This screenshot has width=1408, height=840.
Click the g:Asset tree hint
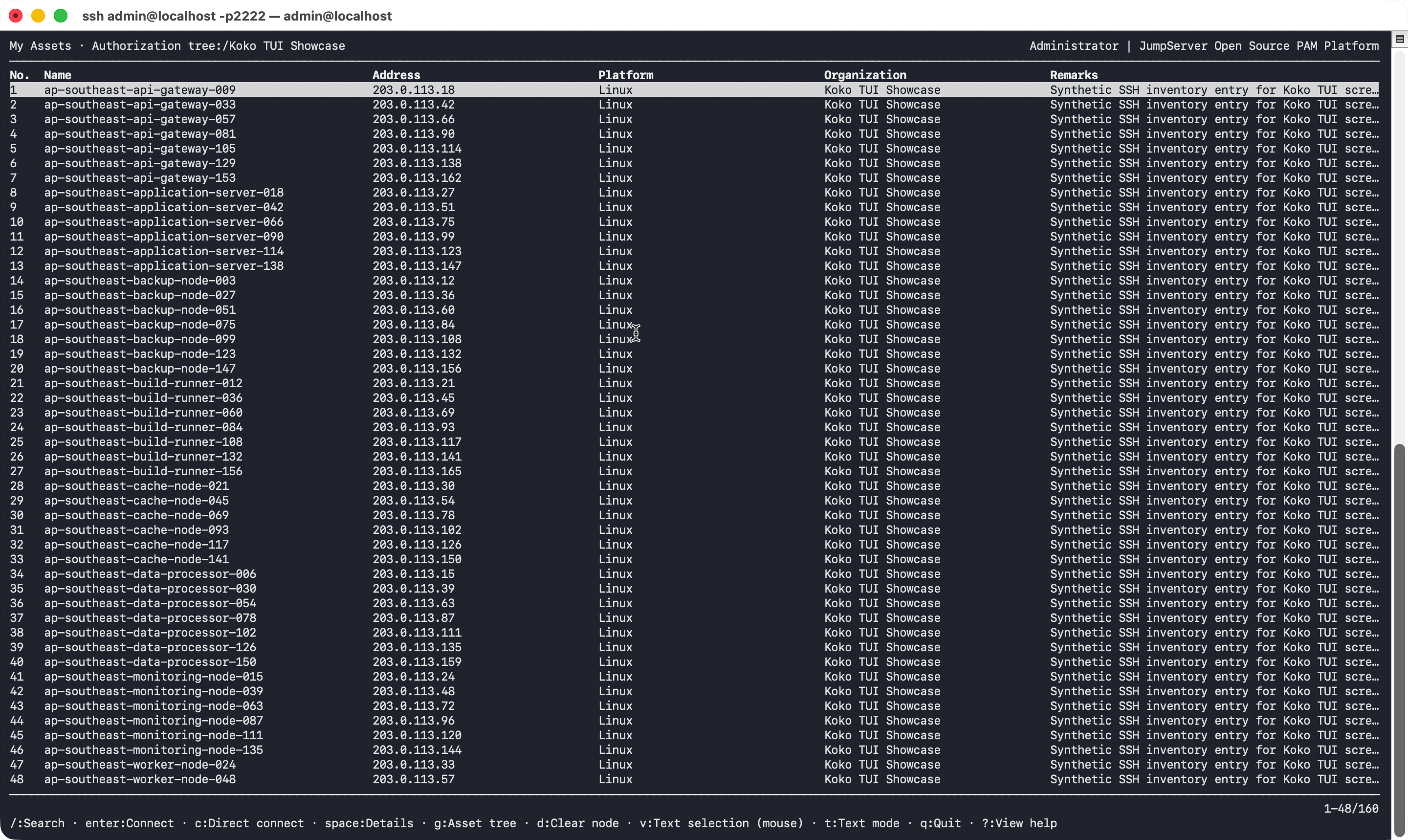(x=475, y=823)
